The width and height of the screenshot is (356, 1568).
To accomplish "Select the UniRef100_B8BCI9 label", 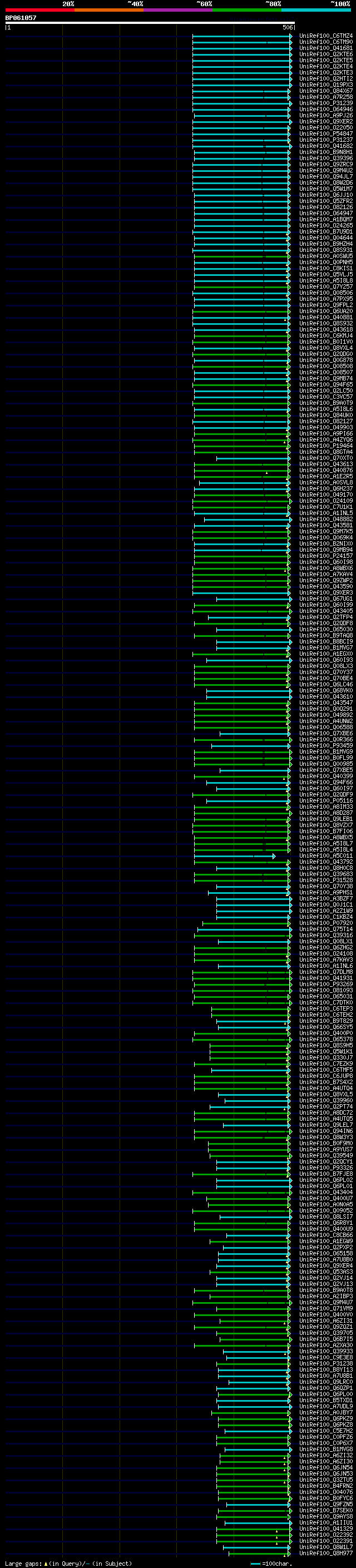I will [325, 641].
